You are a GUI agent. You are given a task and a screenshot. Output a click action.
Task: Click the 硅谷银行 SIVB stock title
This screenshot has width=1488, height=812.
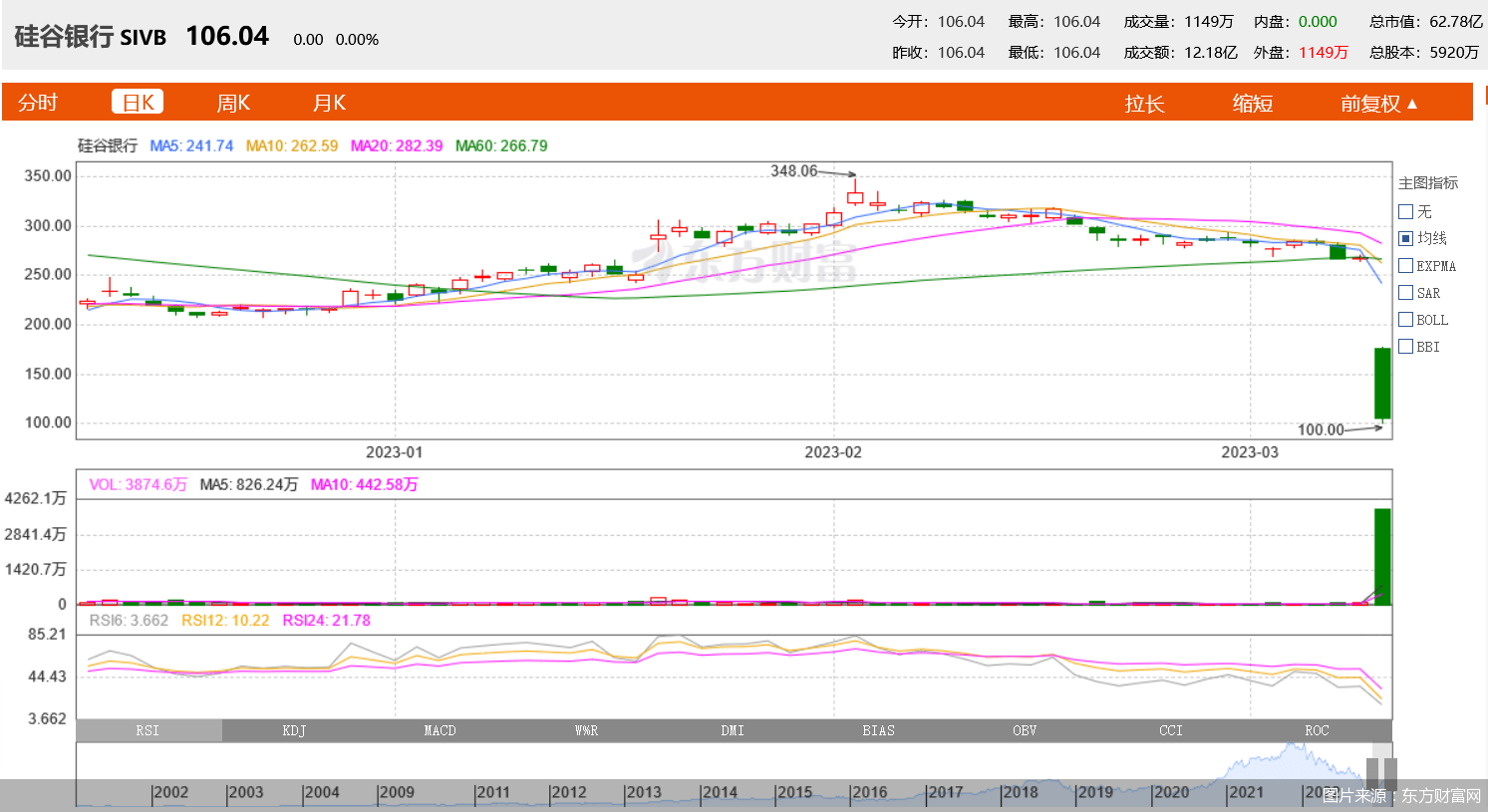point(90,37)
